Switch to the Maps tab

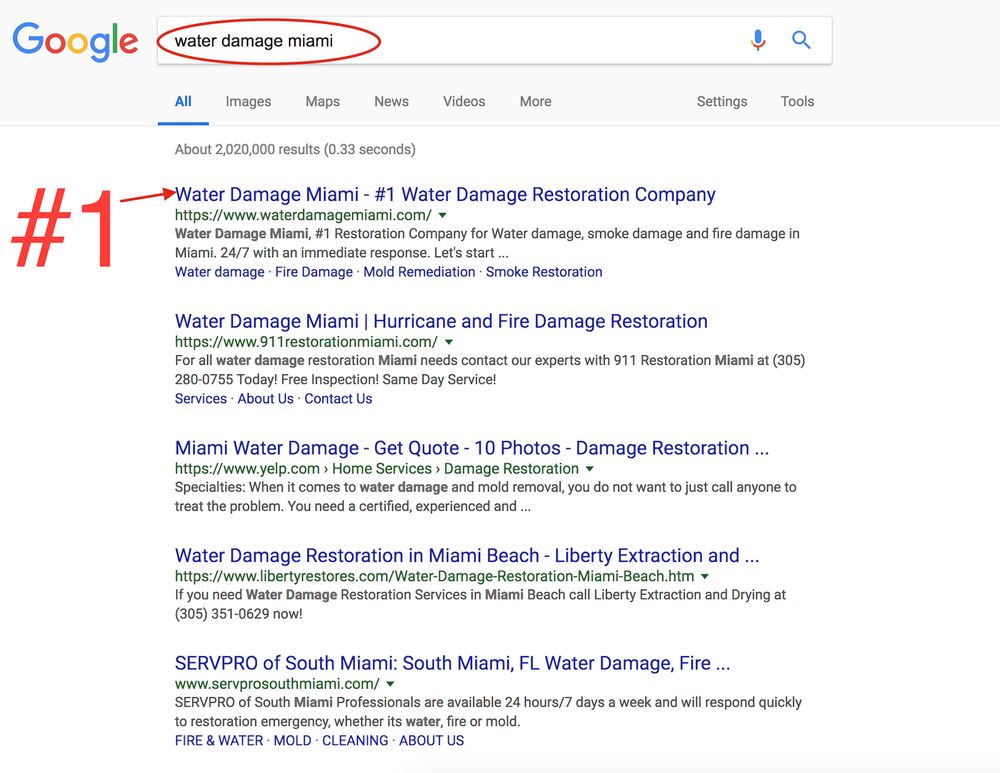[x=323, y=101]
